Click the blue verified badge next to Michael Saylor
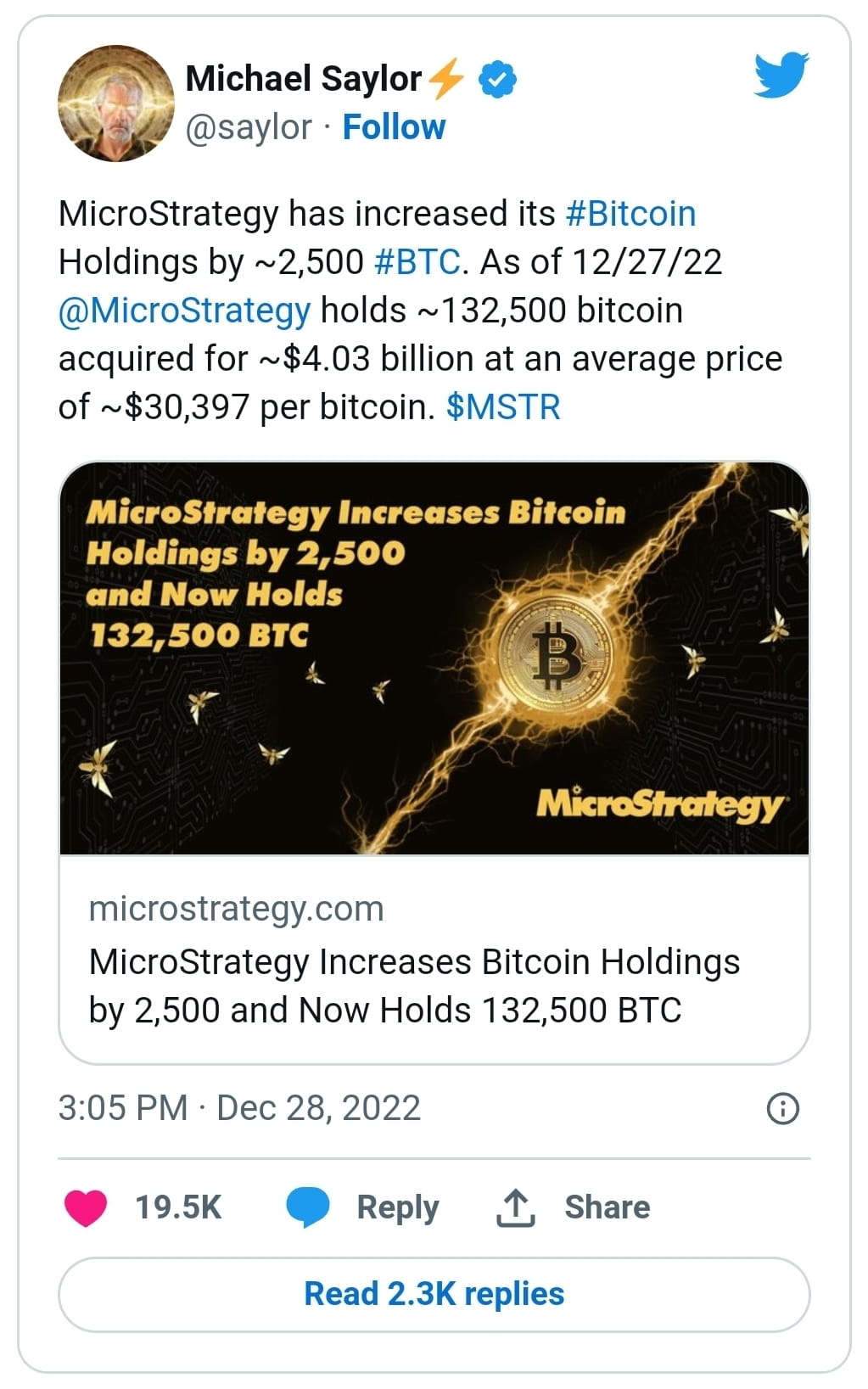 point(496,78)
